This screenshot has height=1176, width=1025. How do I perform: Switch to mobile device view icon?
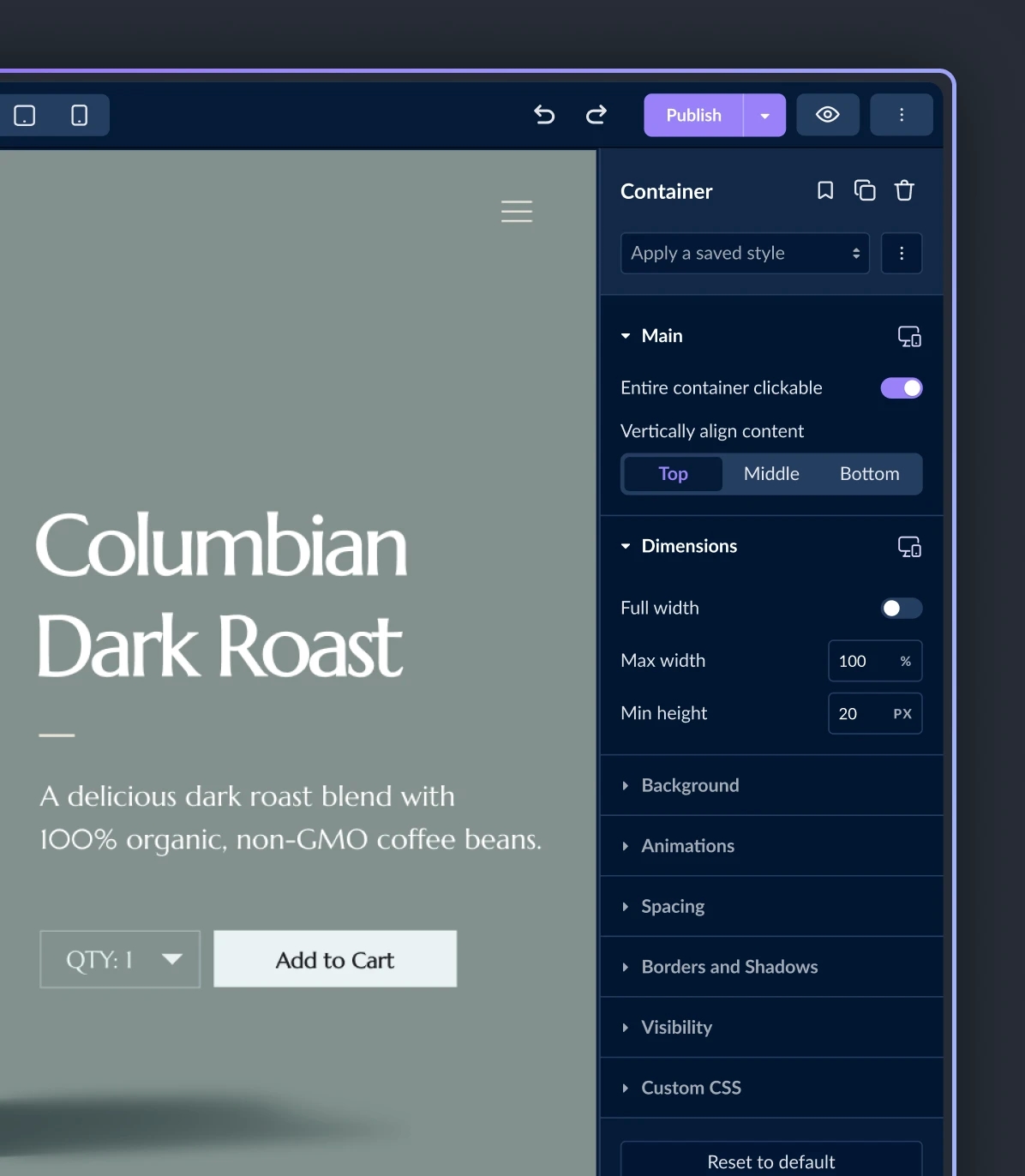tap(79, 115)
